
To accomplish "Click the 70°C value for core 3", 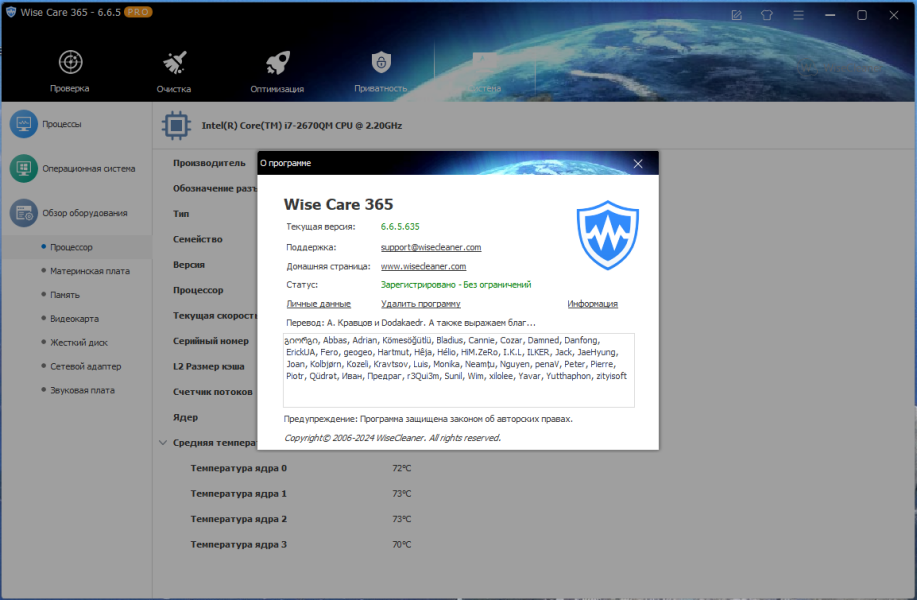I will (402, 545).
